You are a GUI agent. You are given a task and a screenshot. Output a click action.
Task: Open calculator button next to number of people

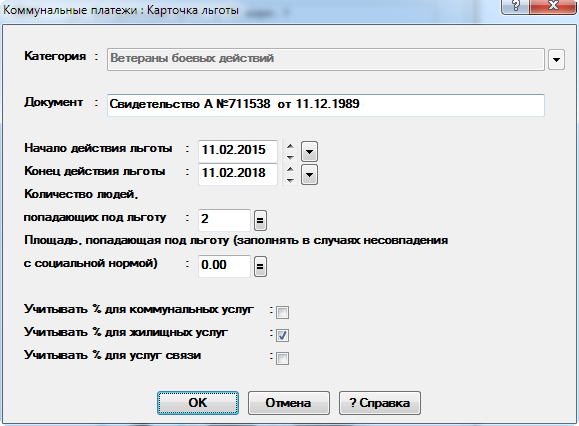pyautogui.click(x=260, y=220)
